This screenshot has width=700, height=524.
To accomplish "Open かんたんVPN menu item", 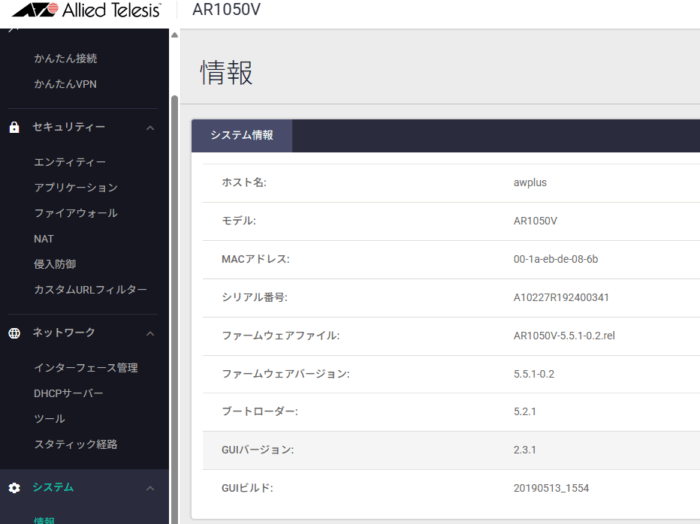I will [65, 84].
